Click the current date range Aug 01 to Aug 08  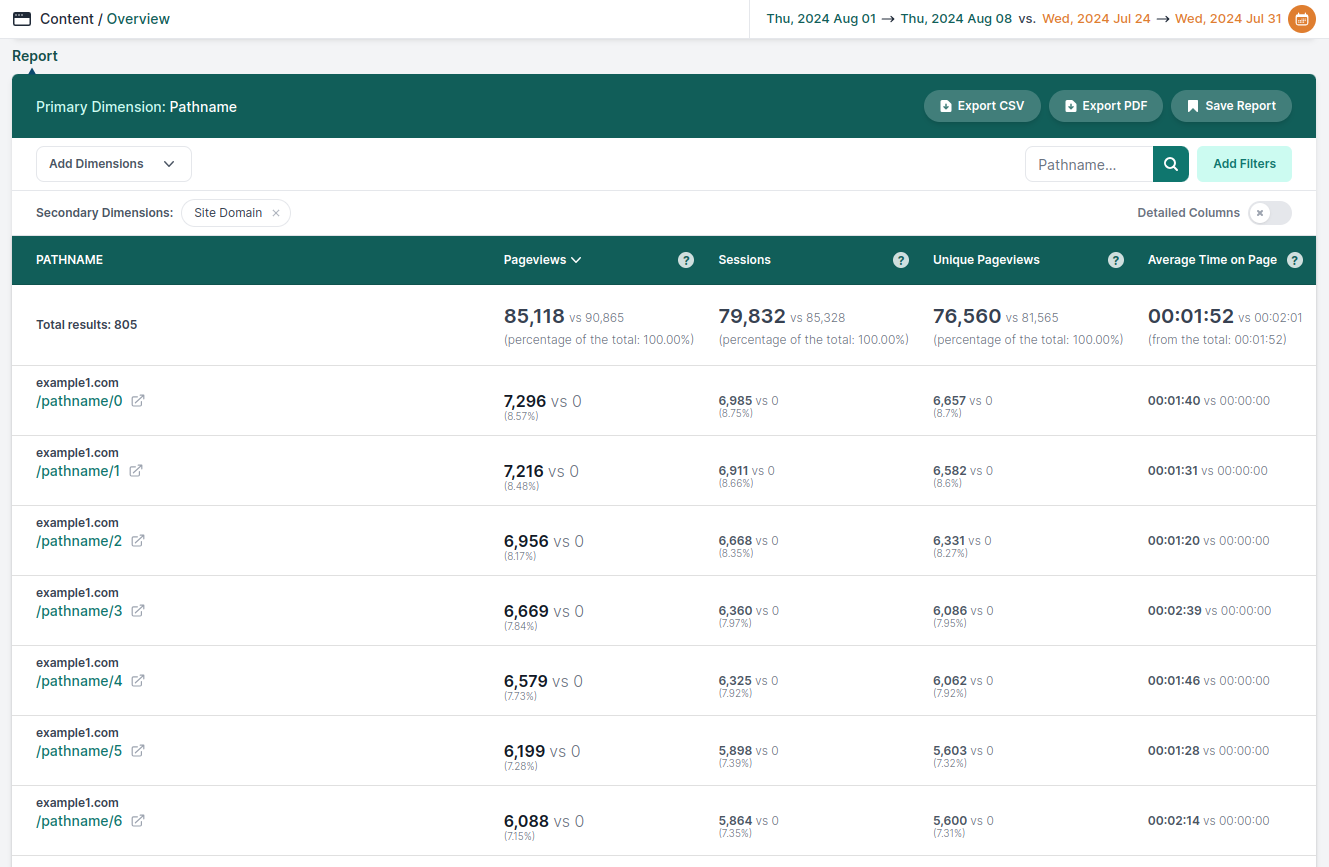[x=889, y=19]
